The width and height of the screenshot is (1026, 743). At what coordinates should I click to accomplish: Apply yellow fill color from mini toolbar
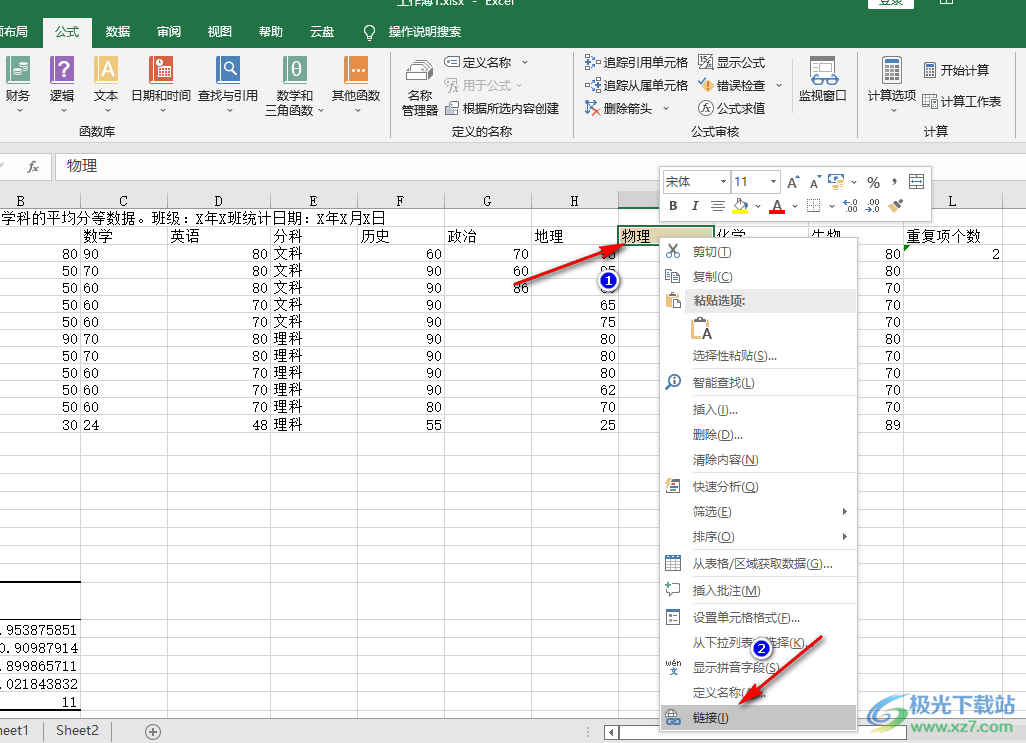pyautogui.click(x=740, y=206)
